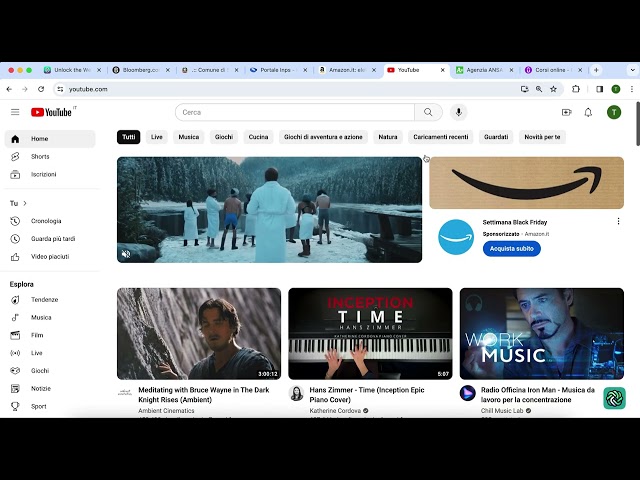Image resolution: width=640 pixels, height=480 pixels.
Task: Open Giochi in Esplora sidebar
Action: (50, 371)
